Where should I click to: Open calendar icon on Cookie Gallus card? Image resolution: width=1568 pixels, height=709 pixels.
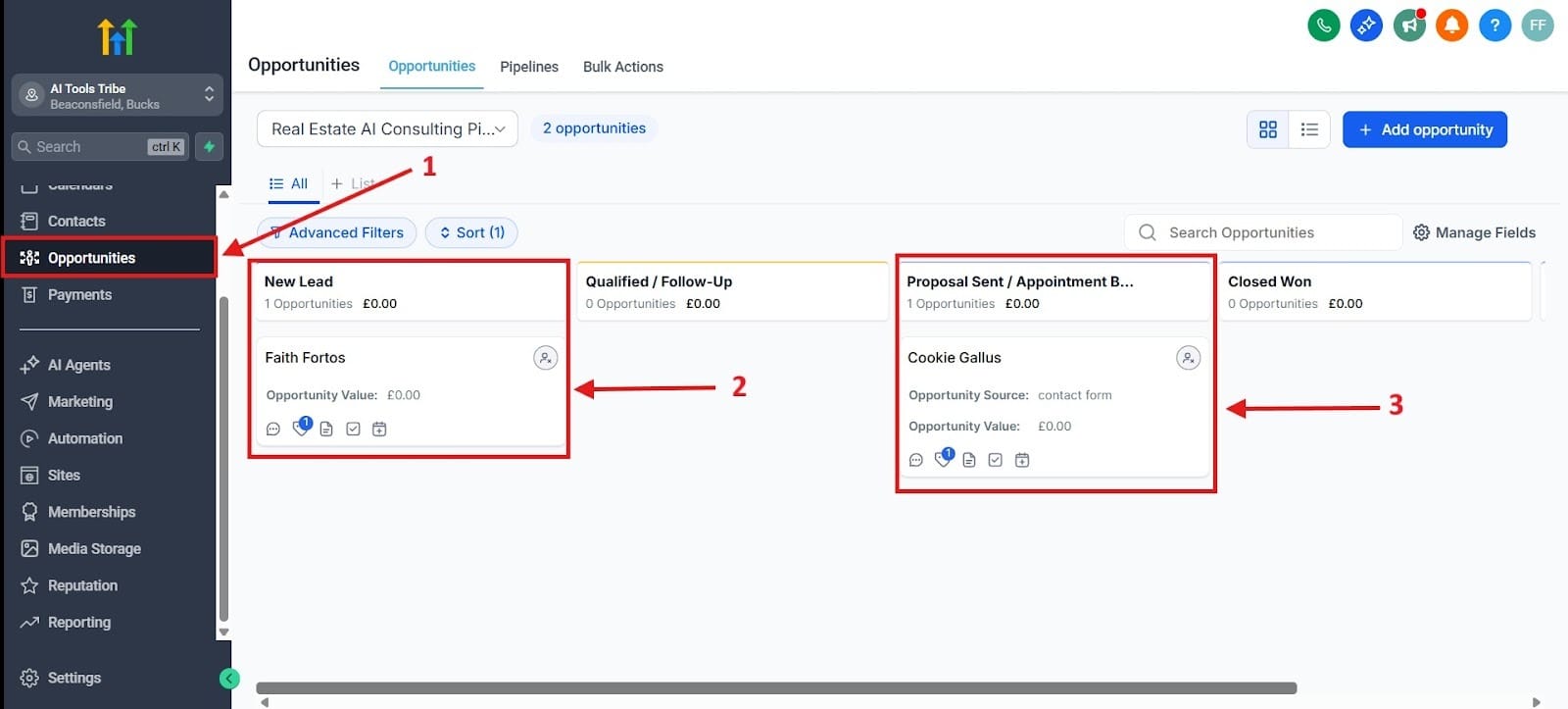1022,460
